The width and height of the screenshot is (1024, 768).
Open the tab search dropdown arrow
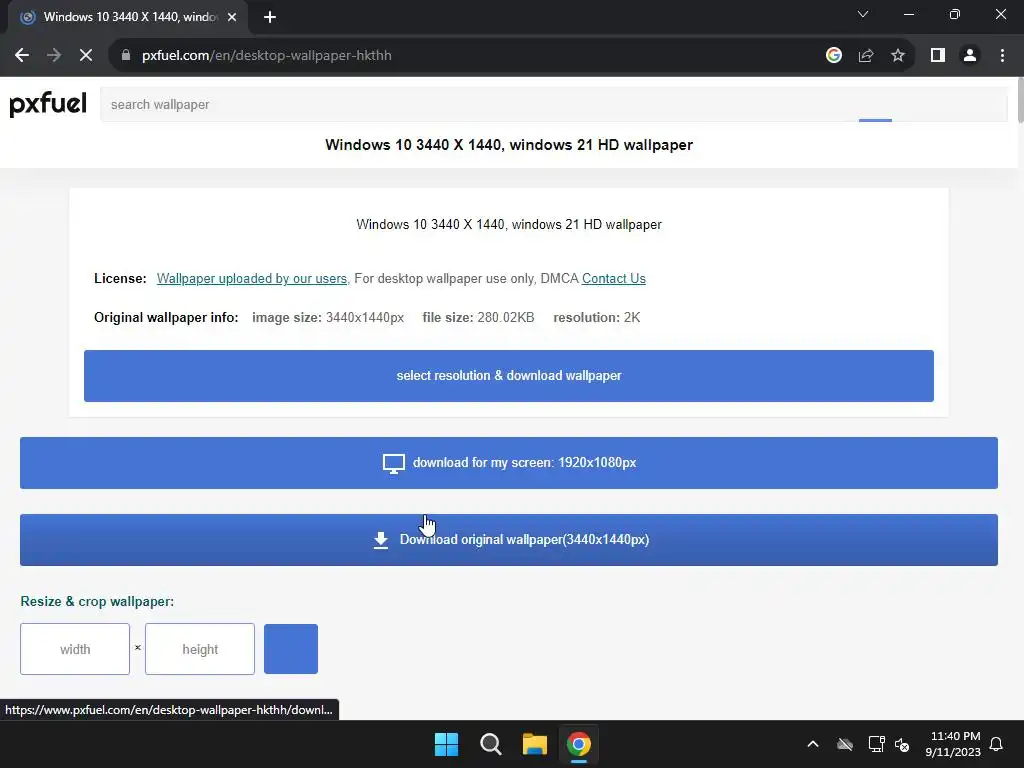863,14
